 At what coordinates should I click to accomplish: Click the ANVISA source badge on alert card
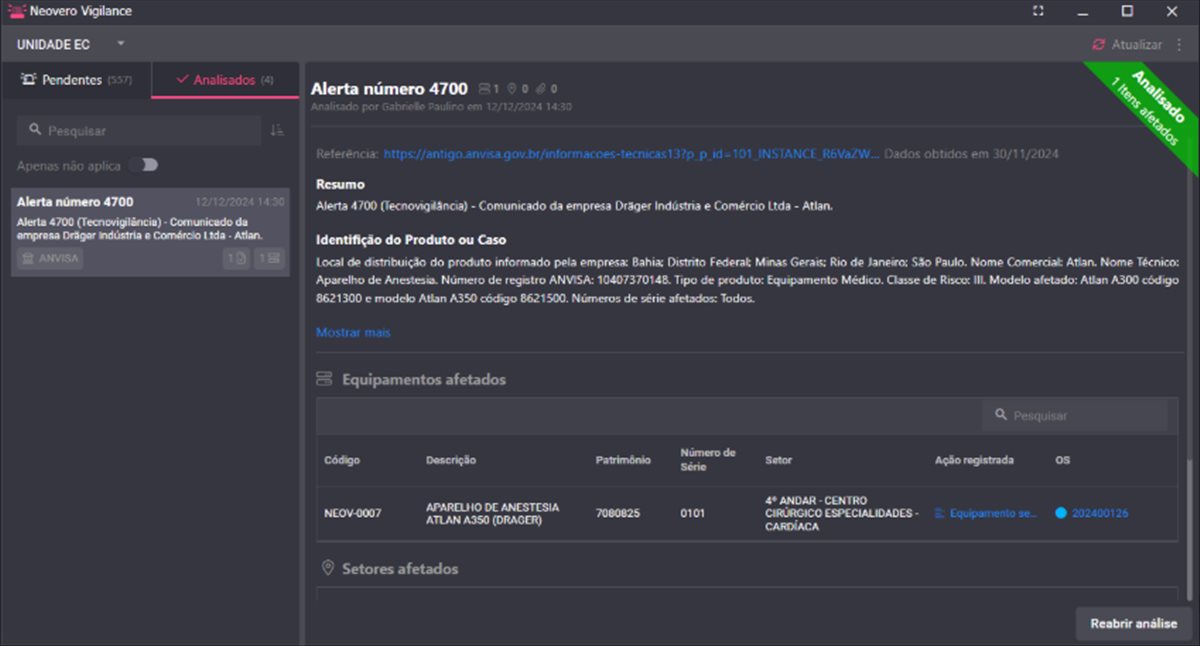pos(50,258)
